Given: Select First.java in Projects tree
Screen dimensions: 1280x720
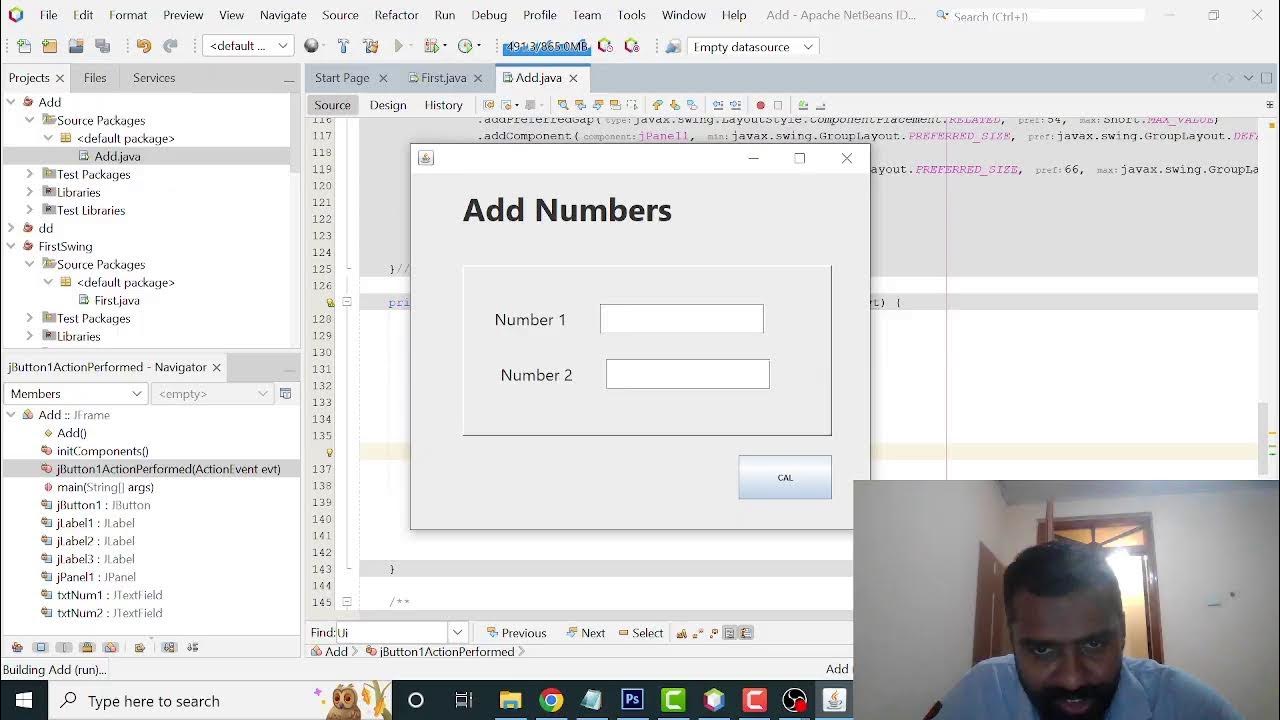Looking at the screenshot, I should tap(117, 300).
